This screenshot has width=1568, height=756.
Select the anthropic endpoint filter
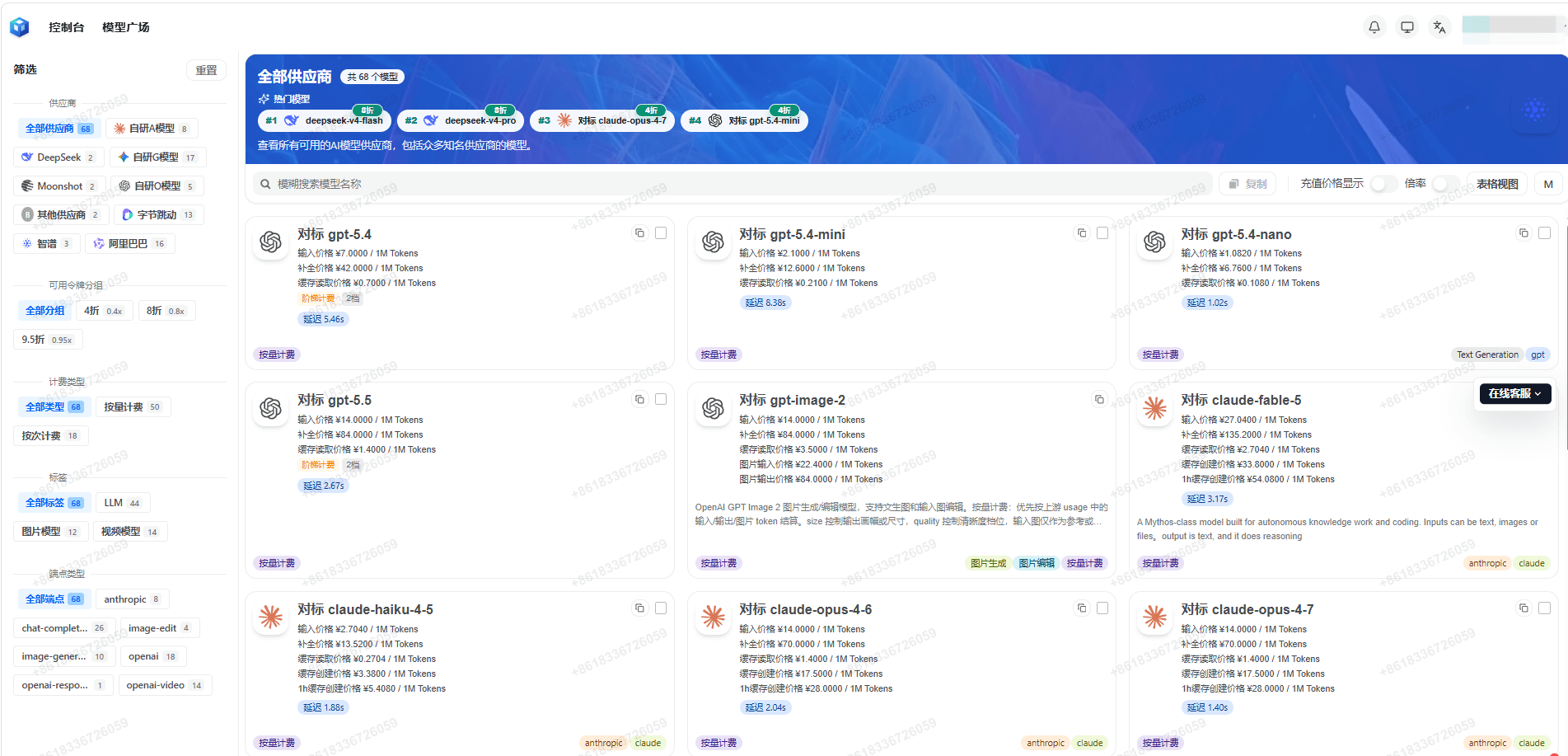coord(133,599)
